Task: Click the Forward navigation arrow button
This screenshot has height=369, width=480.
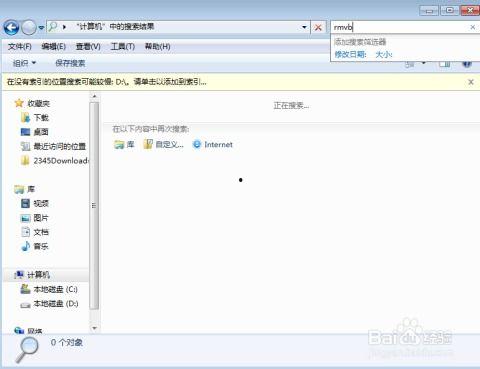Action: [x=29, y=28]
